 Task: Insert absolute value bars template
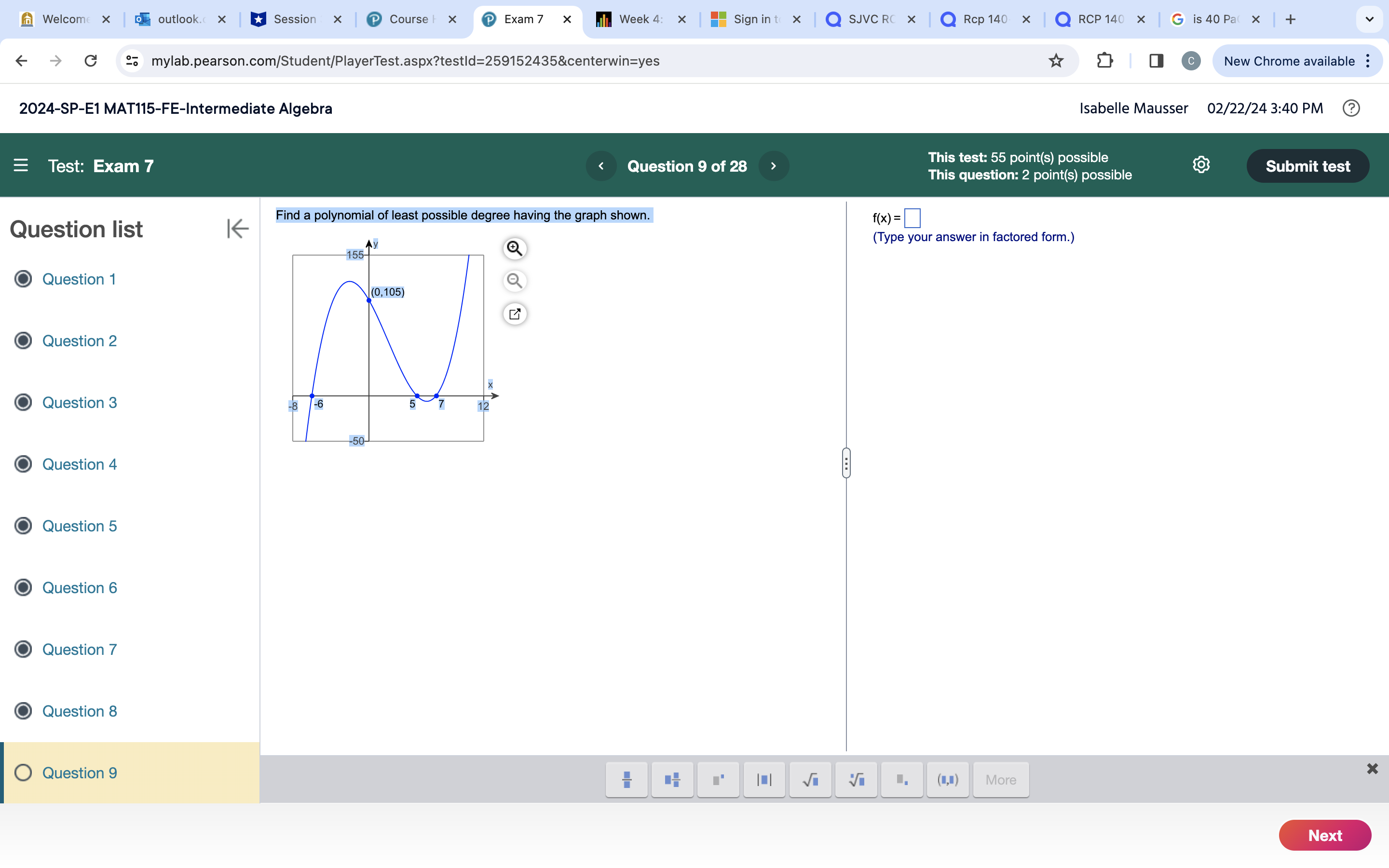tap(764, 780)
